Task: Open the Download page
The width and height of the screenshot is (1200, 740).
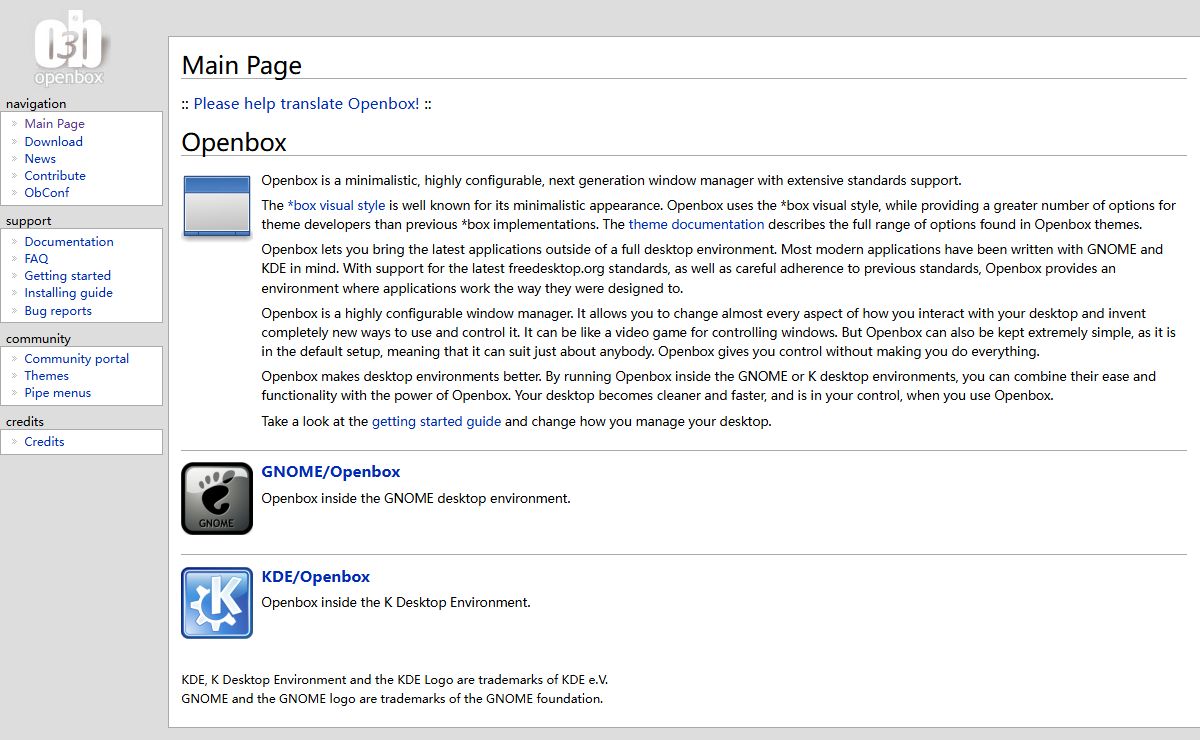Action: (x=54, y=142)
